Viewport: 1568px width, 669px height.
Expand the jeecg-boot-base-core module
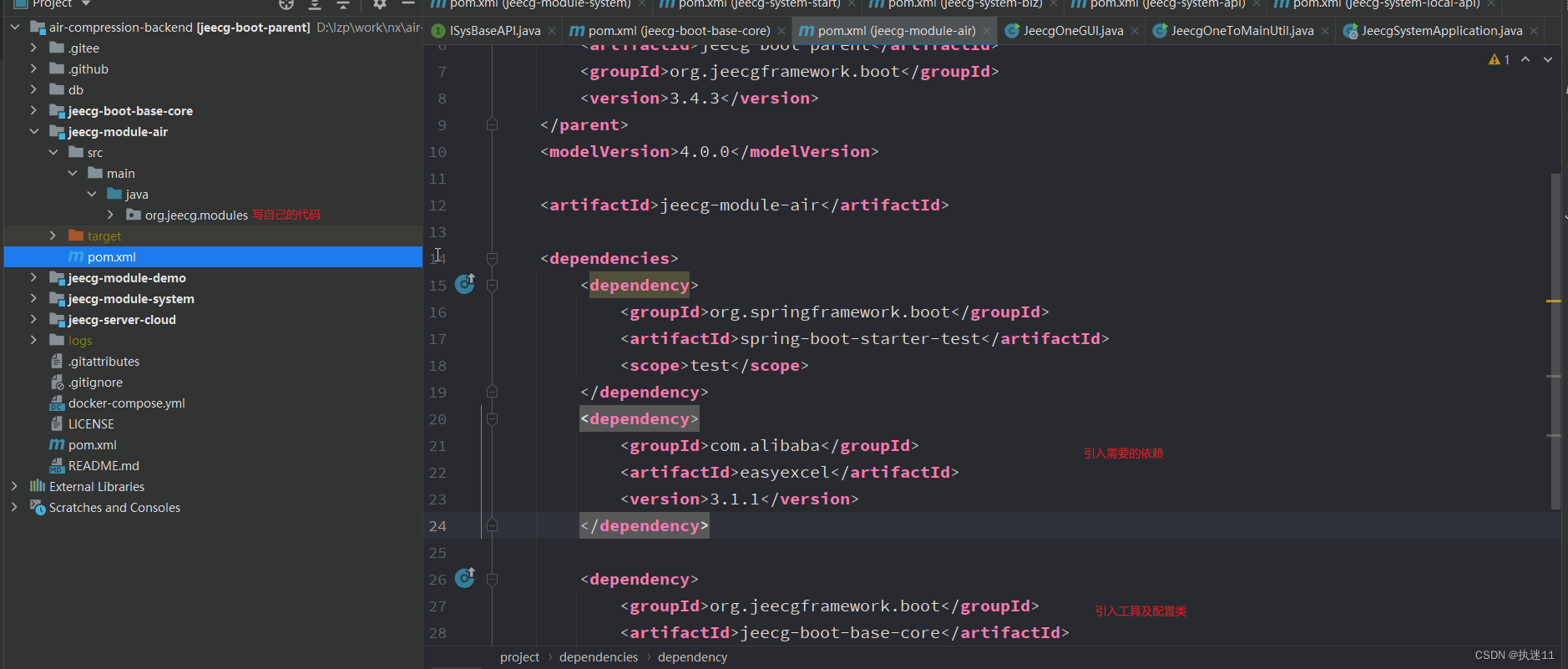pos(33,110)
